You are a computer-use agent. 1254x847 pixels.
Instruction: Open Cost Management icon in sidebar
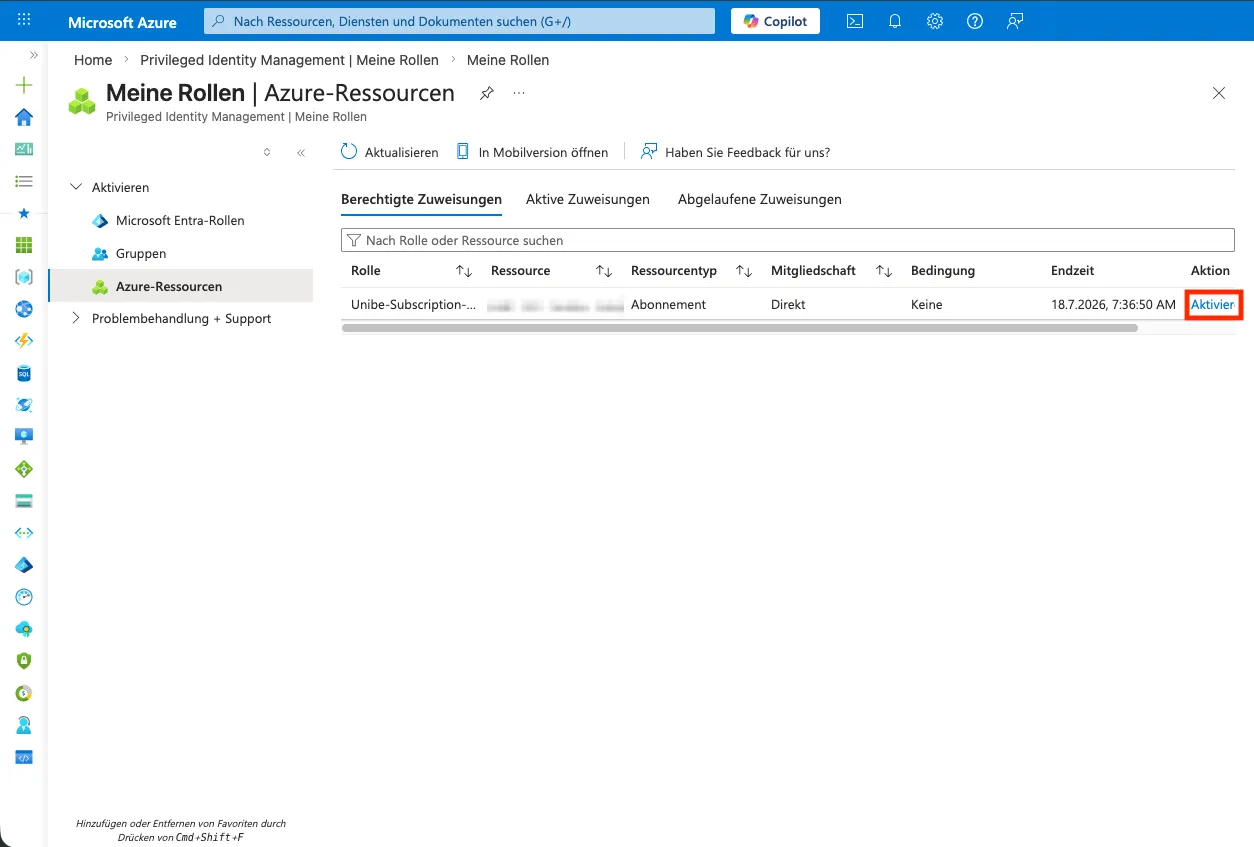[24, 693]
